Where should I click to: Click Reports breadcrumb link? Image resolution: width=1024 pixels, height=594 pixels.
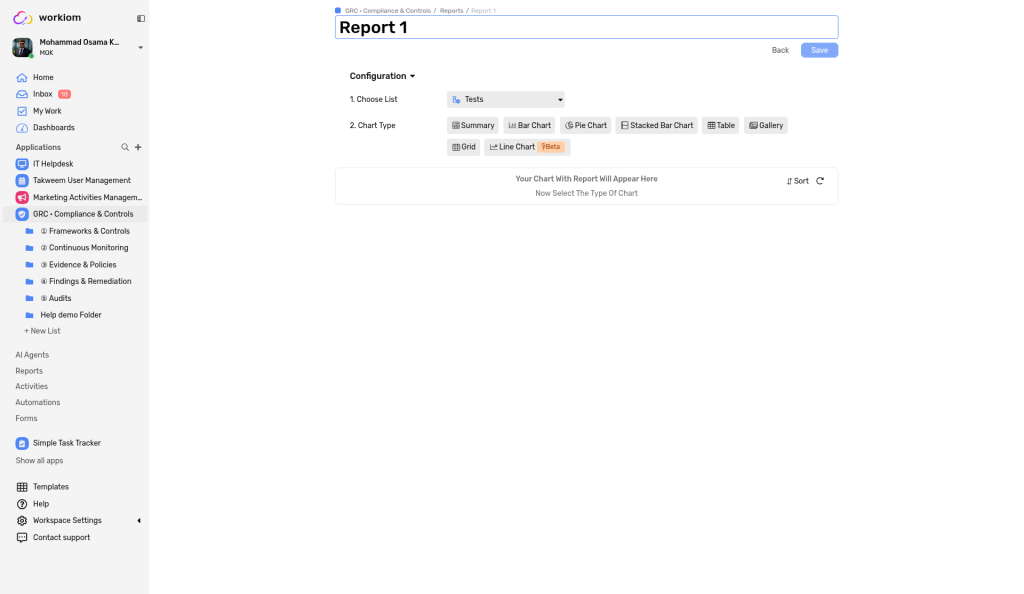[x=451, y=11]
